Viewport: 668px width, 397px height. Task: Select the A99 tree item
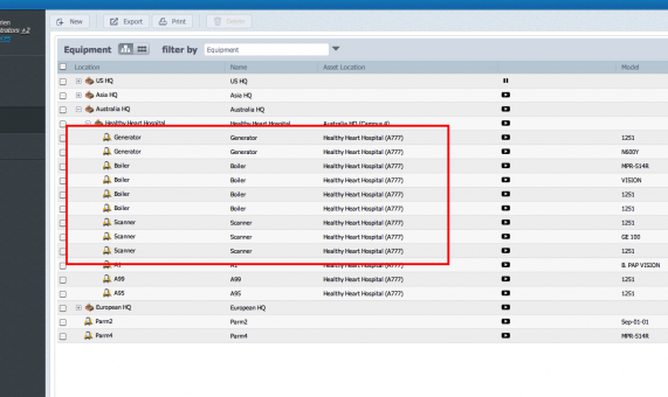point(119,279)
